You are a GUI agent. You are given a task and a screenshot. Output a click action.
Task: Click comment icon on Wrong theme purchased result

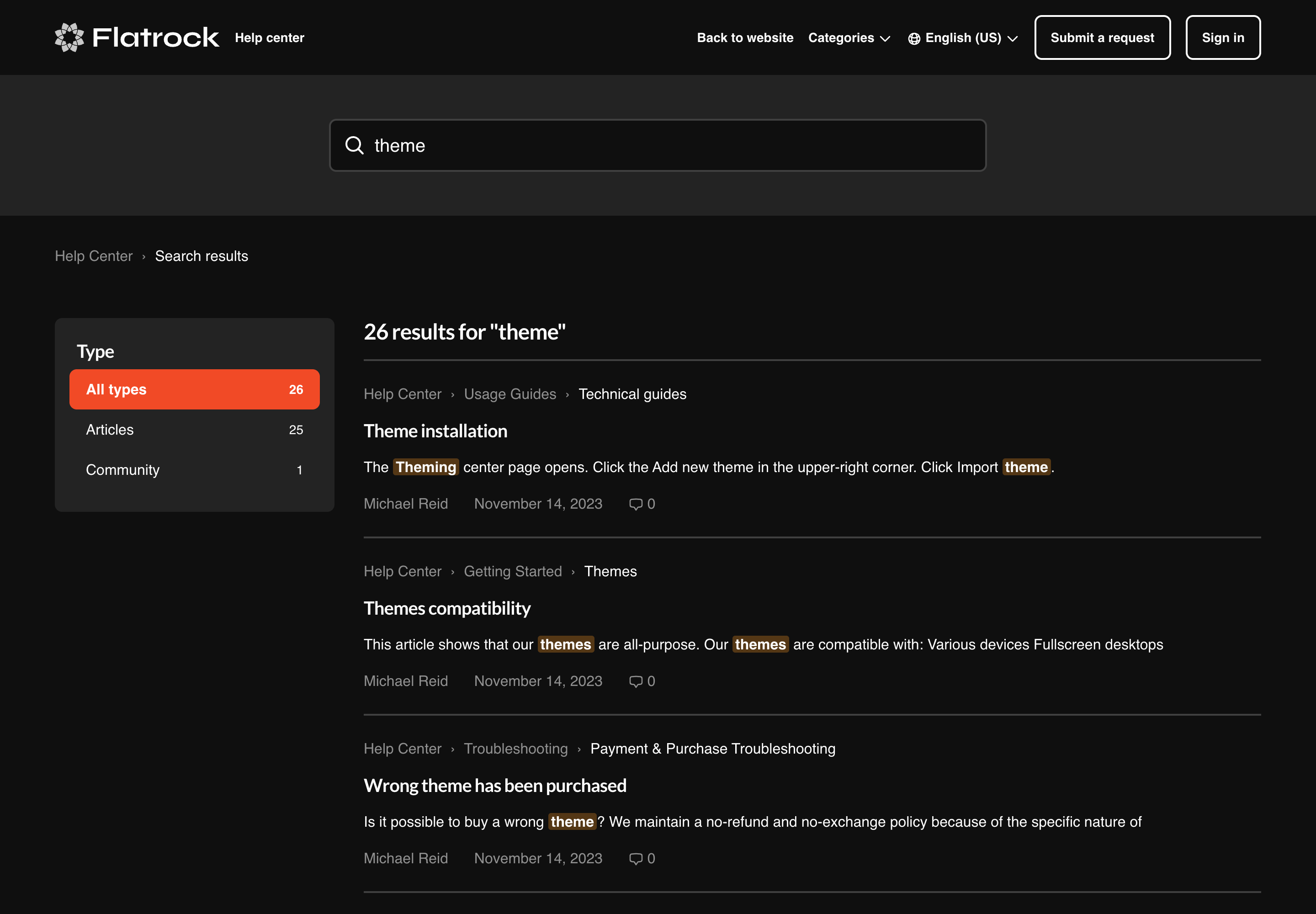tap(636, 858)
